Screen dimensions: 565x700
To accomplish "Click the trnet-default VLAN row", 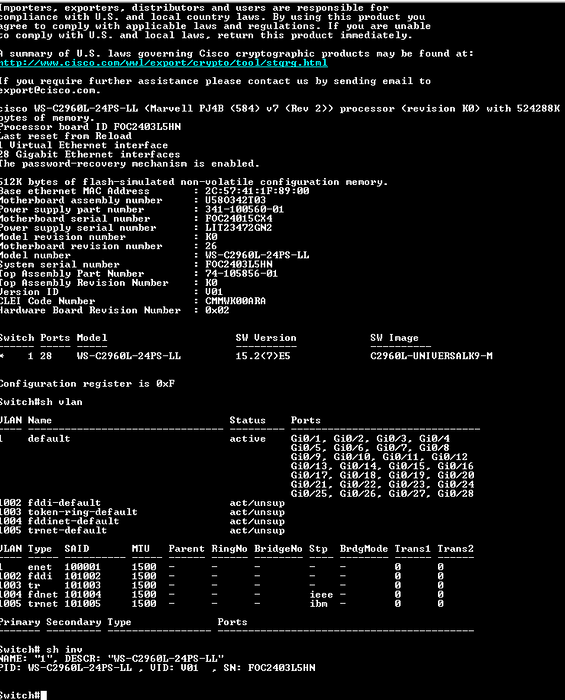I will click(142, 530).
